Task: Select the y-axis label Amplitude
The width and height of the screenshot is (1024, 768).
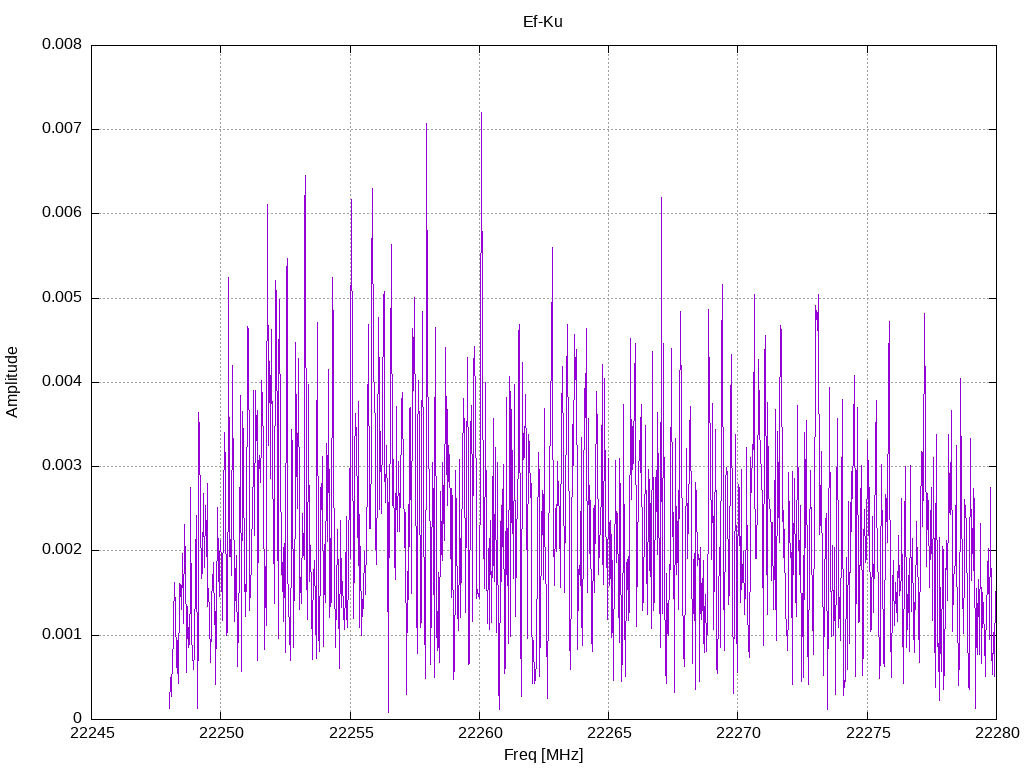Action: [12, 382]
